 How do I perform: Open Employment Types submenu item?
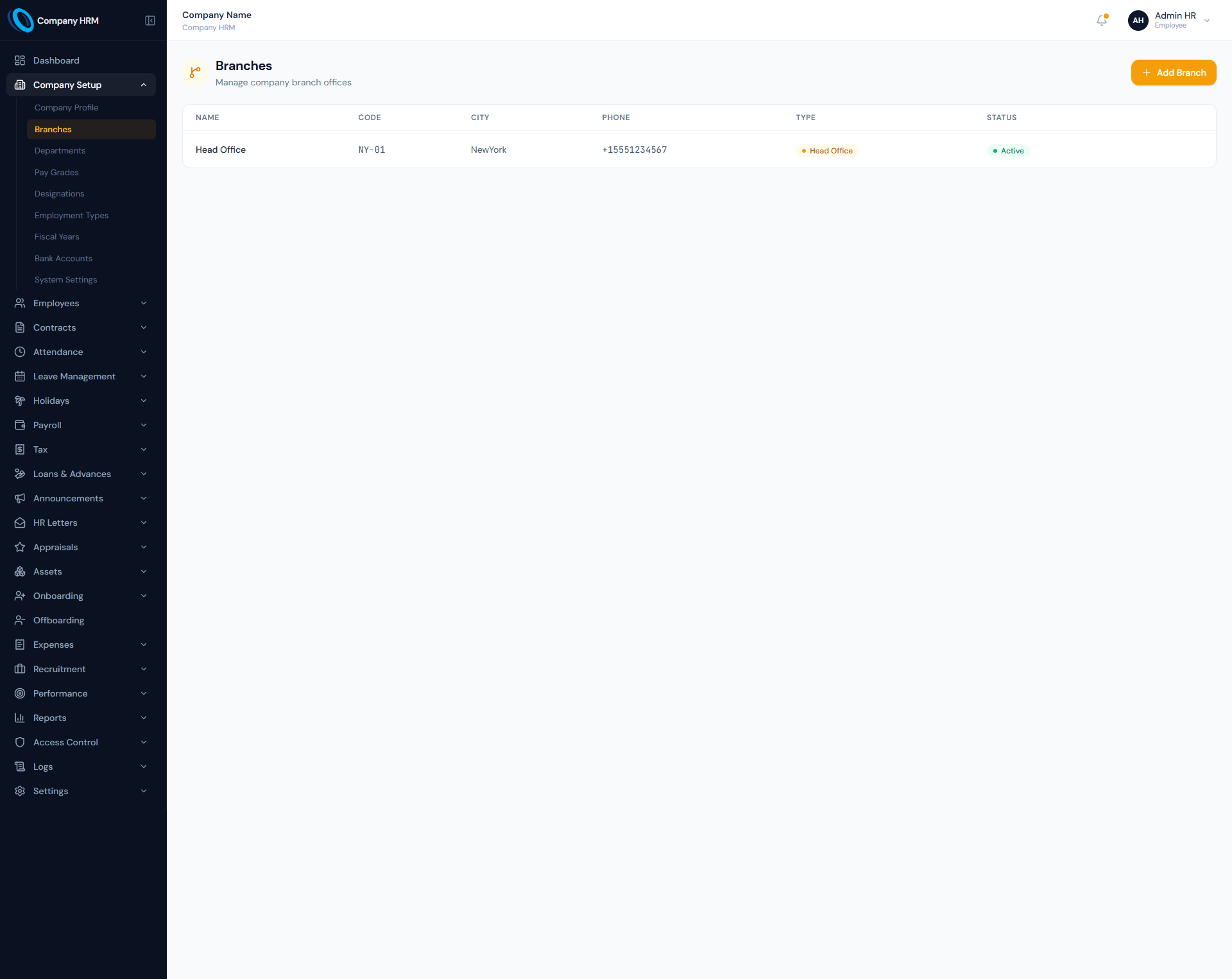[91, 216]
